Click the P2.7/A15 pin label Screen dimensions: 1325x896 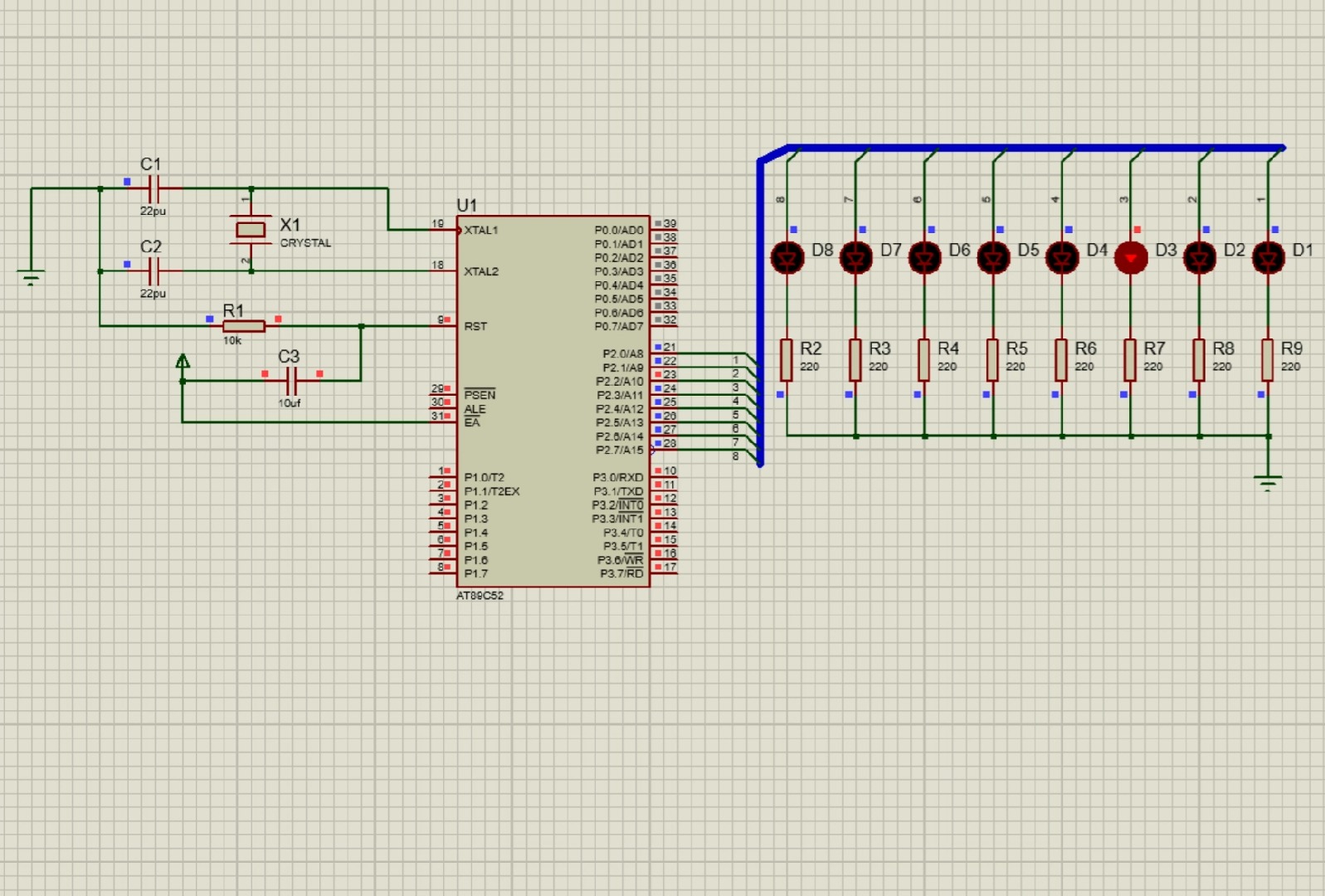[620, 450]
